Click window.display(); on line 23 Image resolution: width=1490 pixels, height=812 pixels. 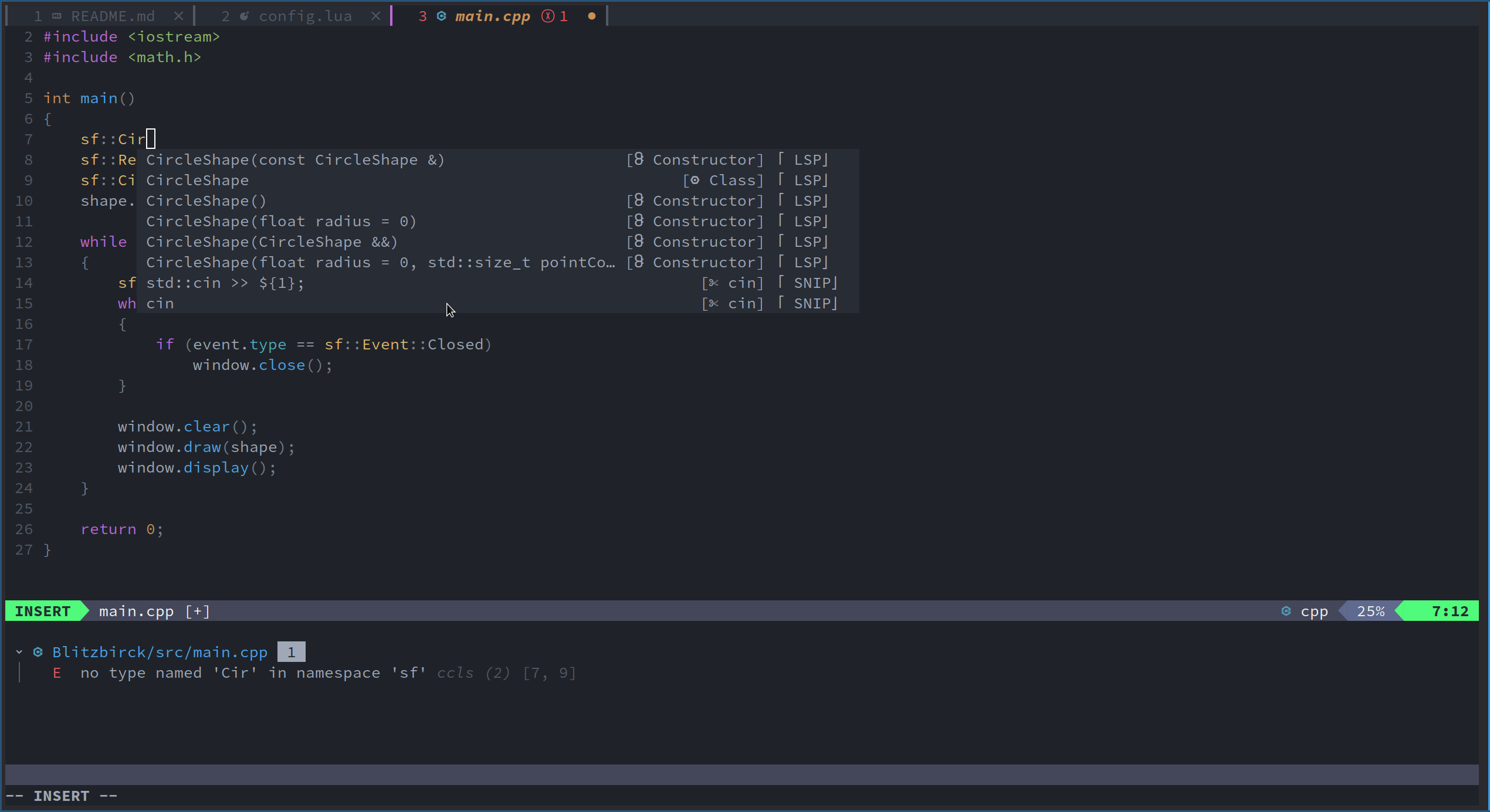[197, 467]
